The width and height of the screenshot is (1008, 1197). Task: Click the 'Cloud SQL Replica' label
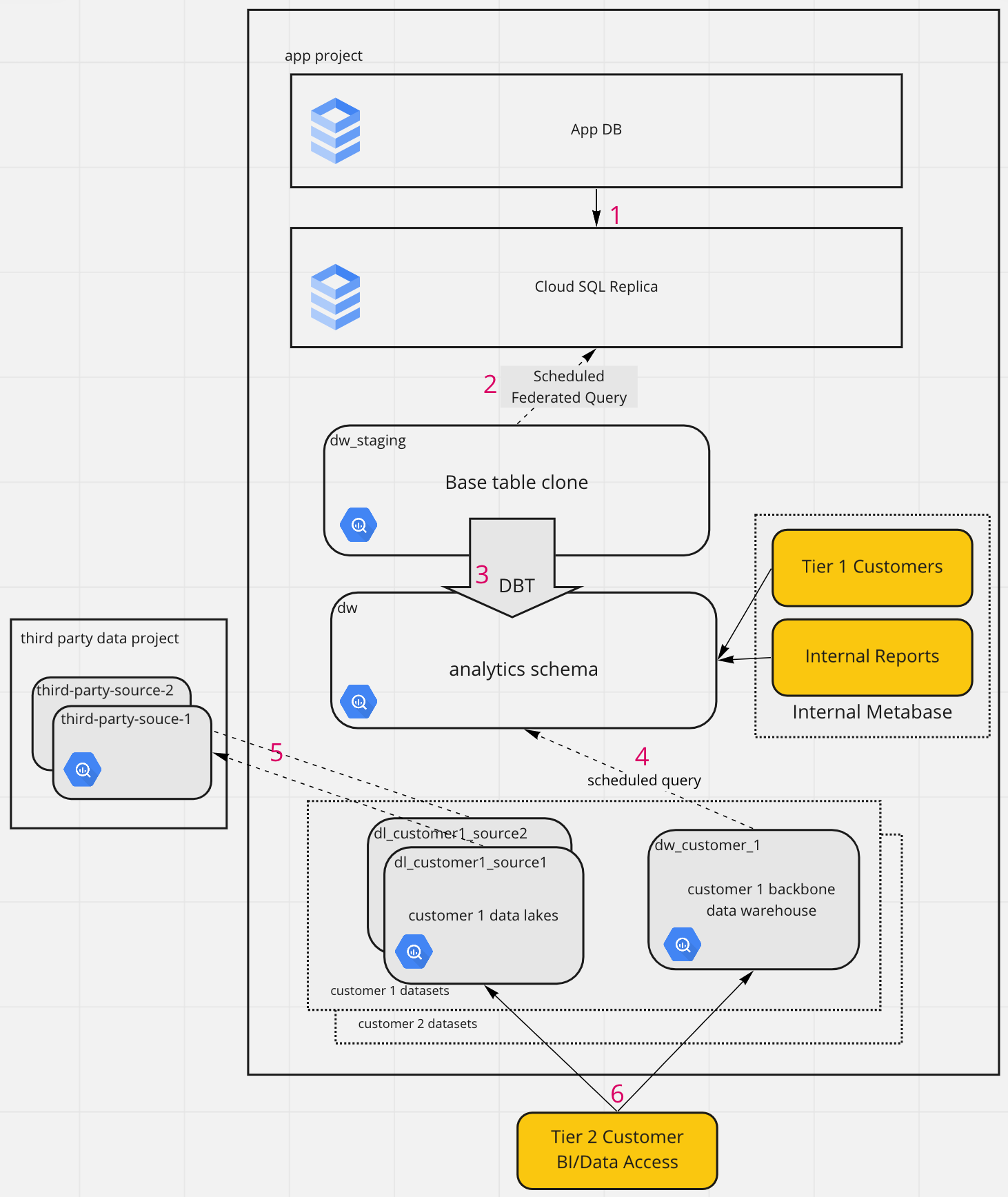tap(596, 287)
